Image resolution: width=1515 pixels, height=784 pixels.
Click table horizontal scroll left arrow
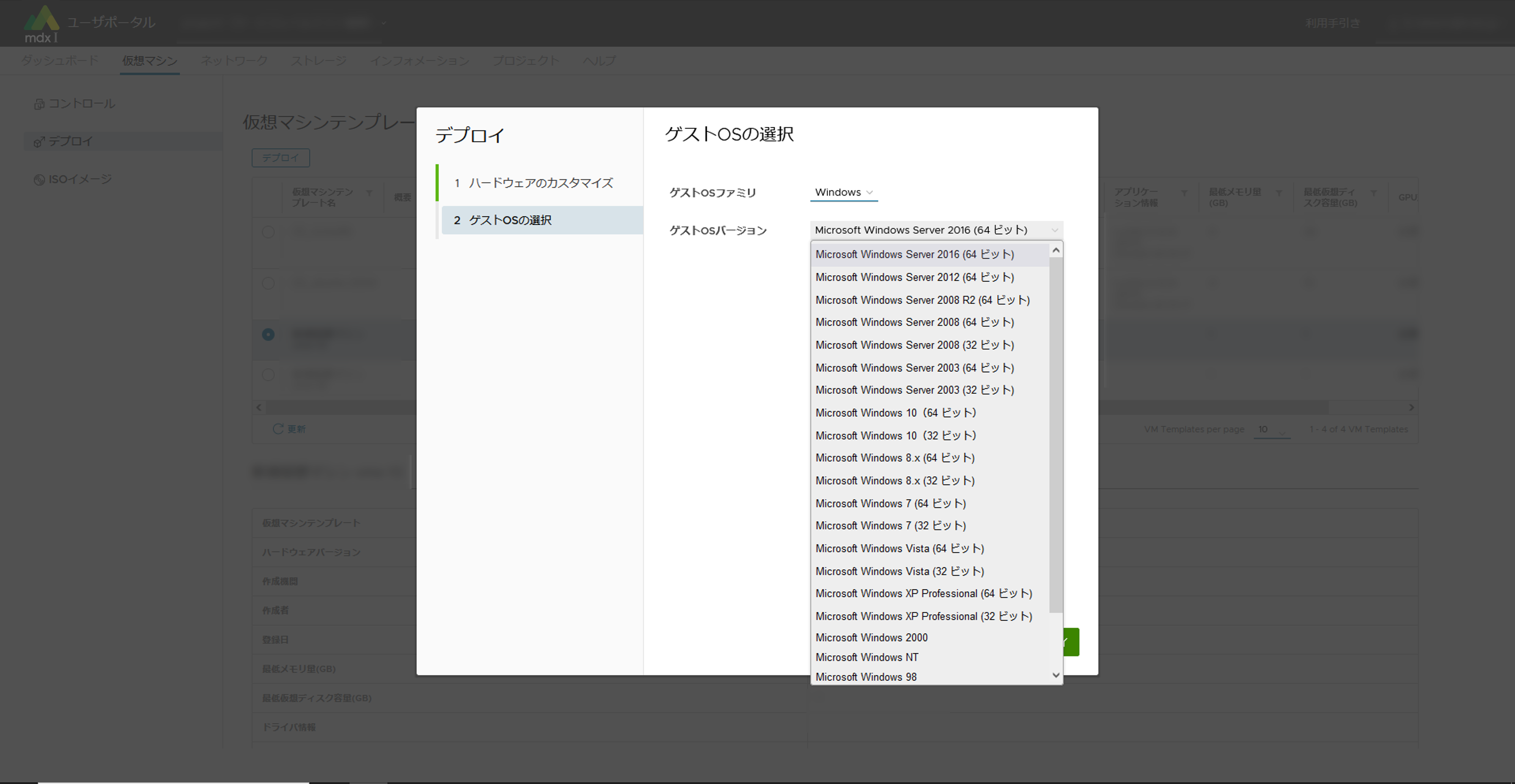point(259,407)
